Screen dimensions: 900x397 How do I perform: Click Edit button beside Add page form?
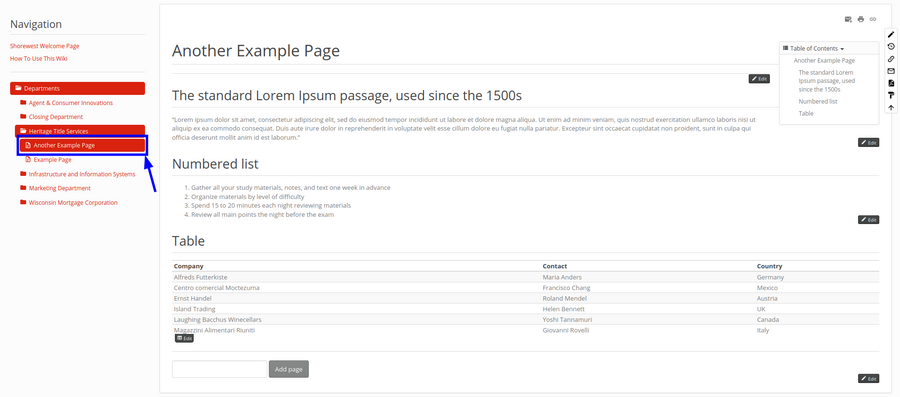[x=868, y=379]
